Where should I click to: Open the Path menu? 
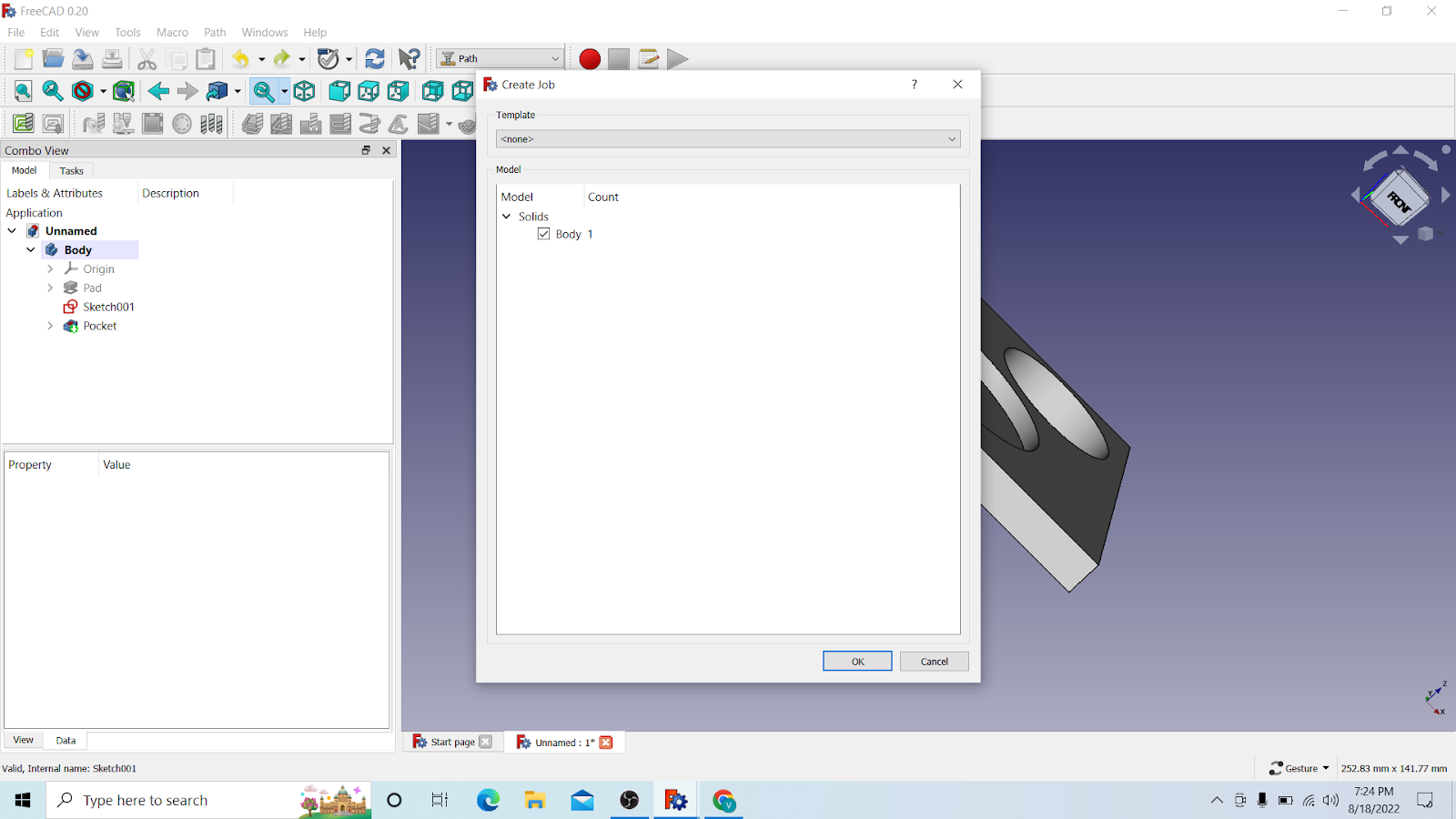(x=215, y=32)
